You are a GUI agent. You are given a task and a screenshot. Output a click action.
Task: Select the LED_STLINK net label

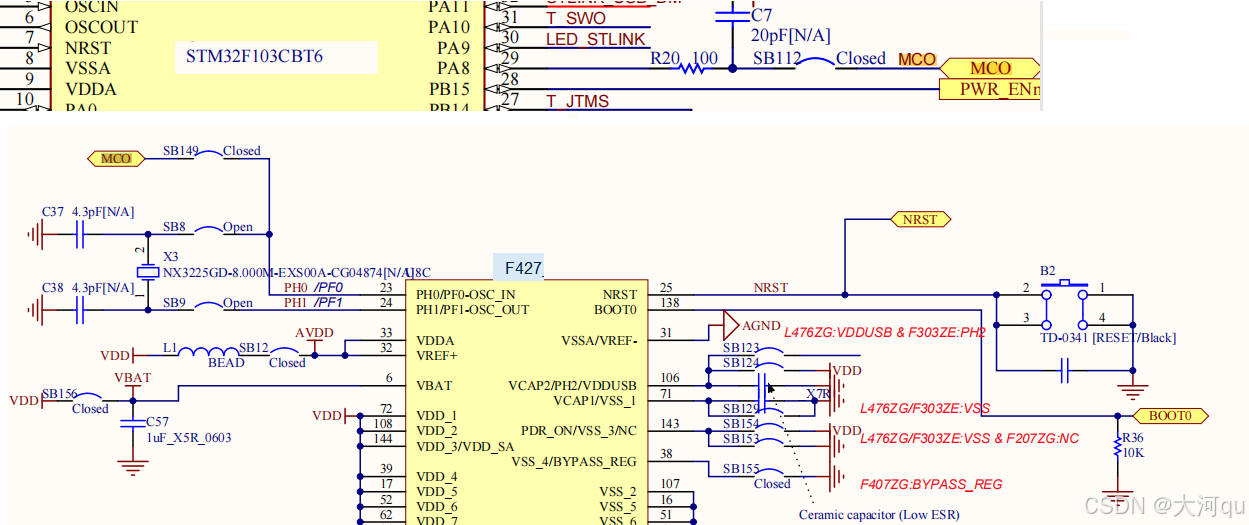point(596,40)
